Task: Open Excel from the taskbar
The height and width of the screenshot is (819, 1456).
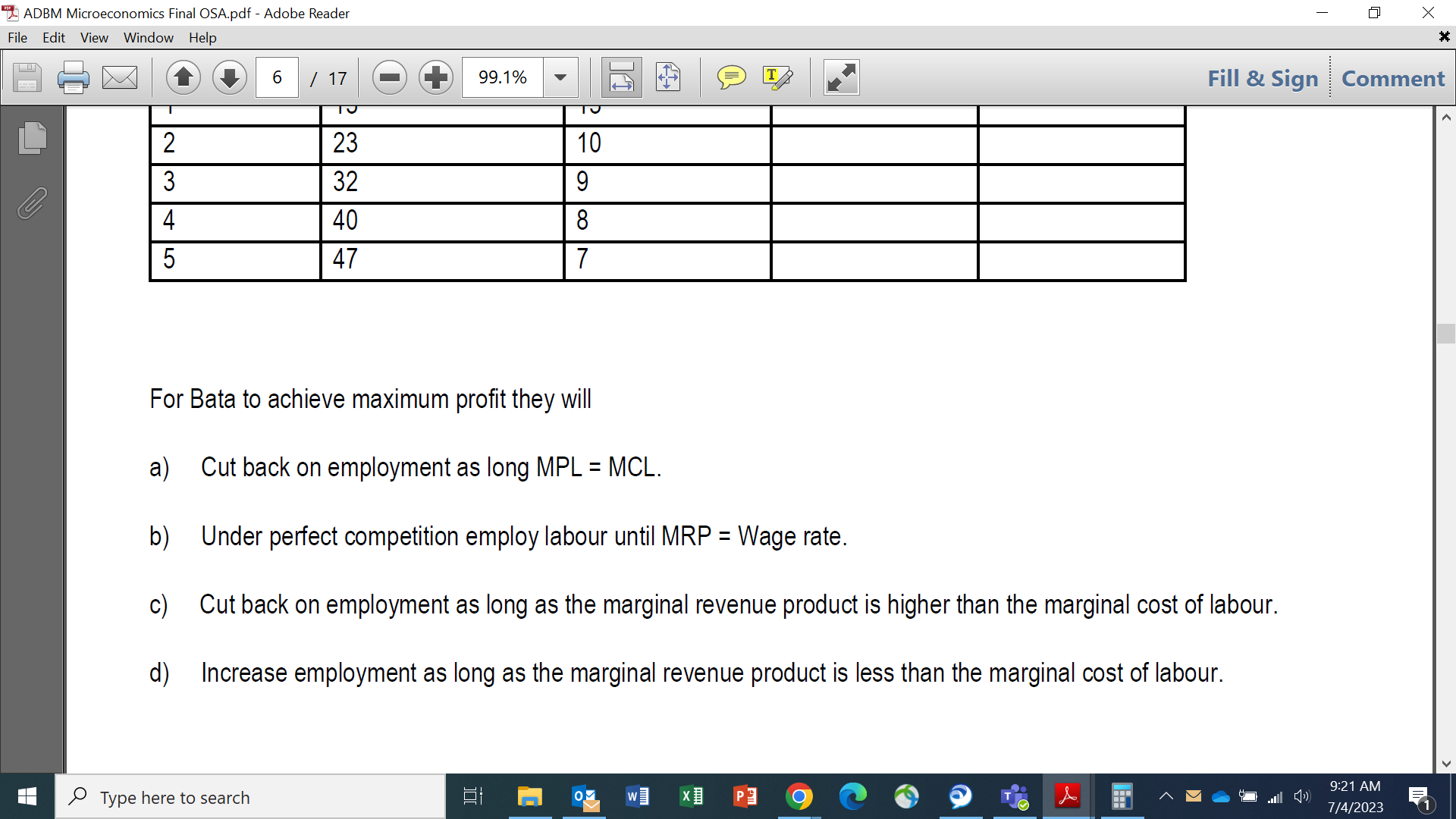Action: 691,797
